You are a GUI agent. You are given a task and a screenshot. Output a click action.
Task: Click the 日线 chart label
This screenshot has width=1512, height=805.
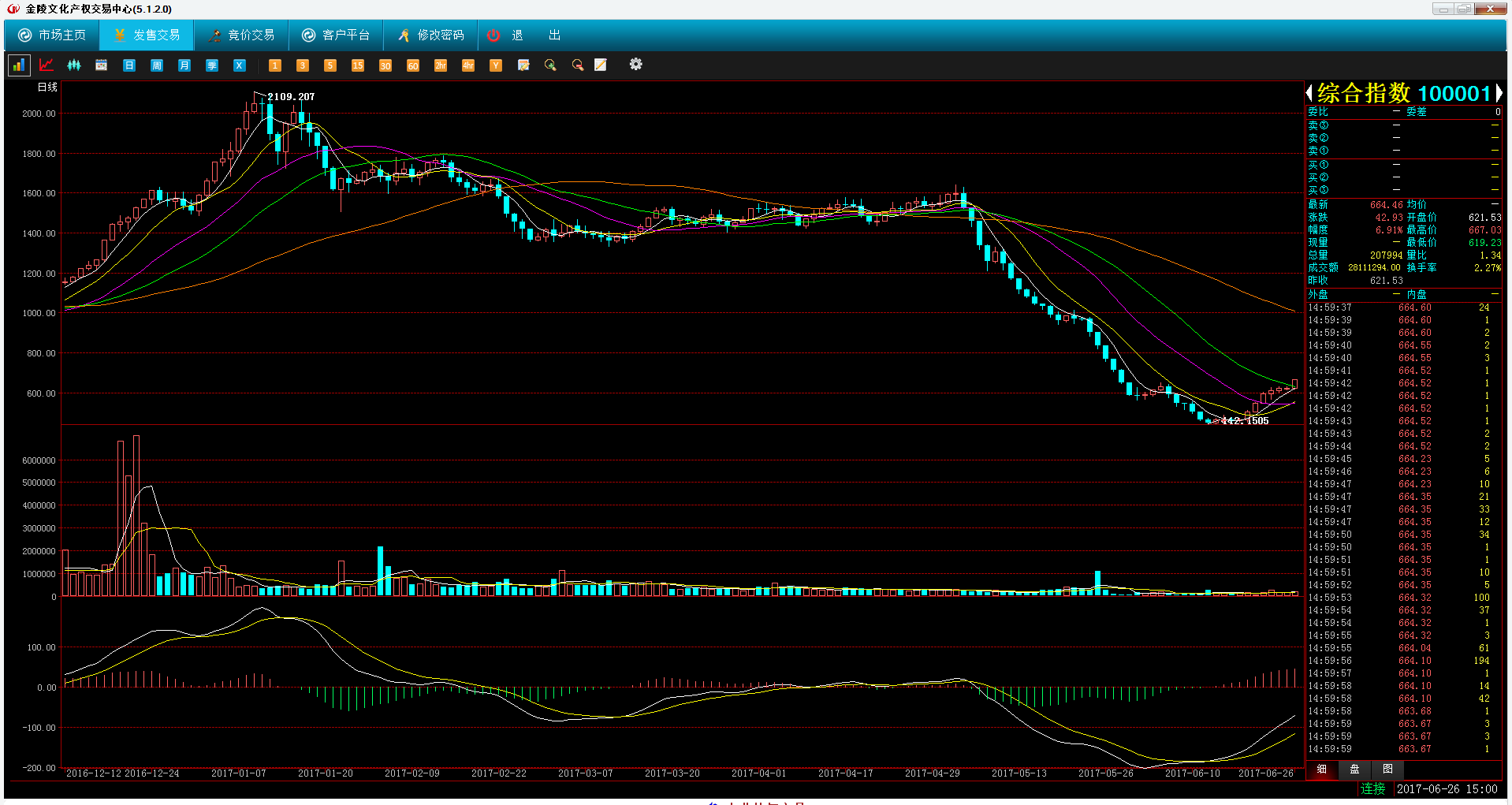click(47, 87)
